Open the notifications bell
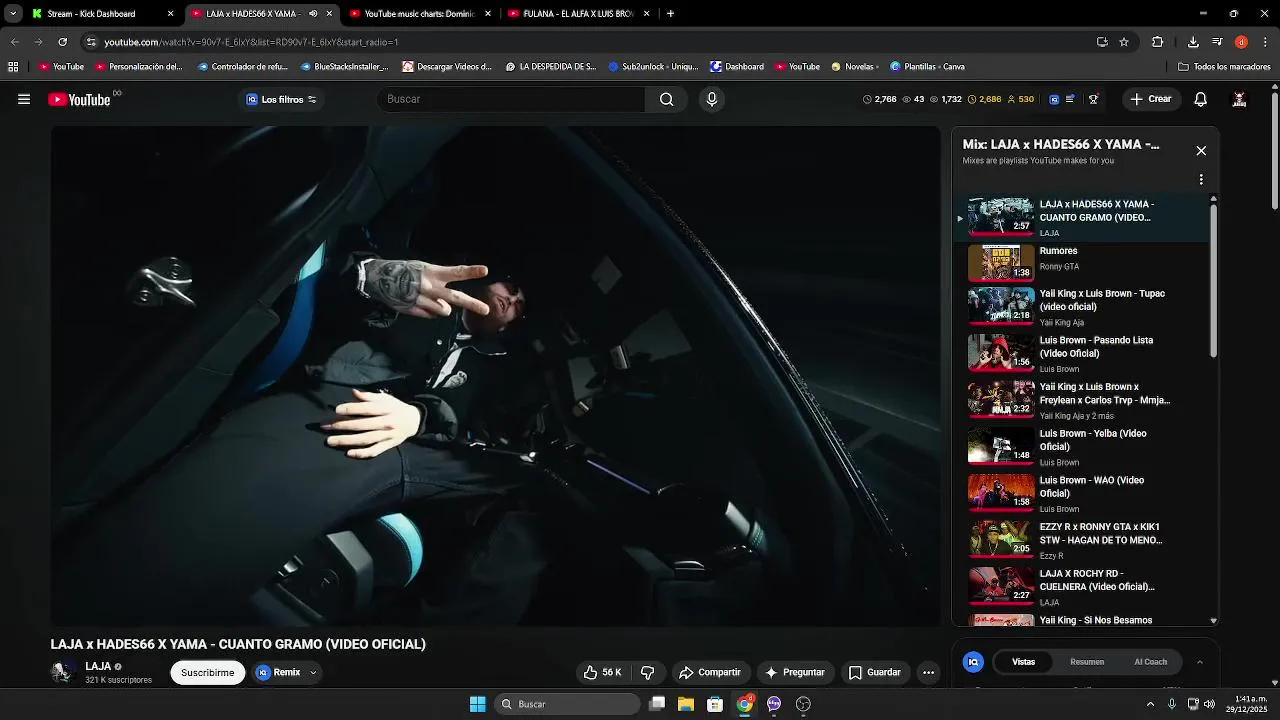Image resolution: width=1280 pixels, height=720 pixels. coord(1201,99)
